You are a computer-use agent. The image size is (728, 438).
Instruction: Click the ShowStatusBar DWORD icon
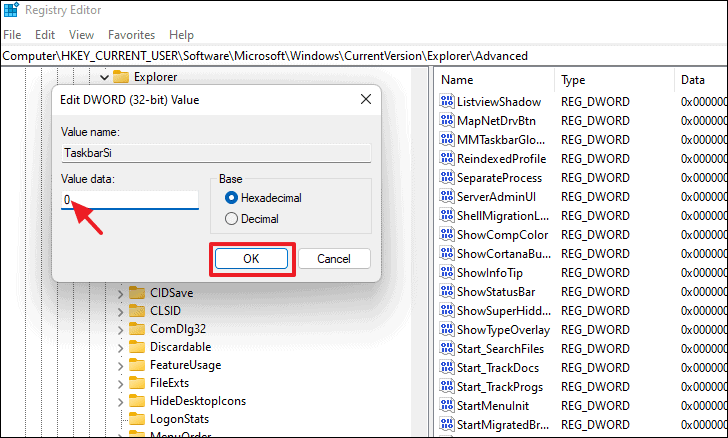coord(447,292)
